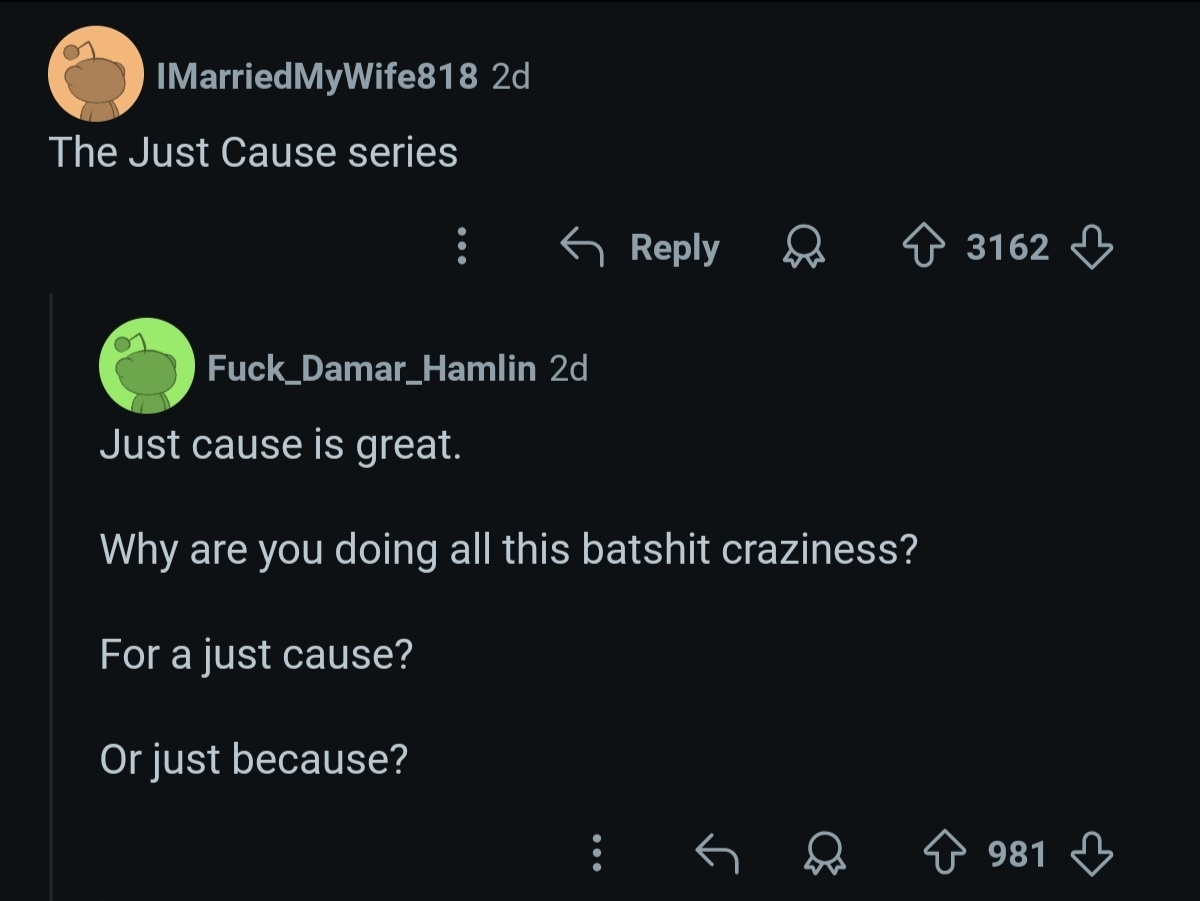The width and height of the screenshot is (1200, 901).
Task: Collapse the reply thread using the vertical line
Action: coord(51,600)
